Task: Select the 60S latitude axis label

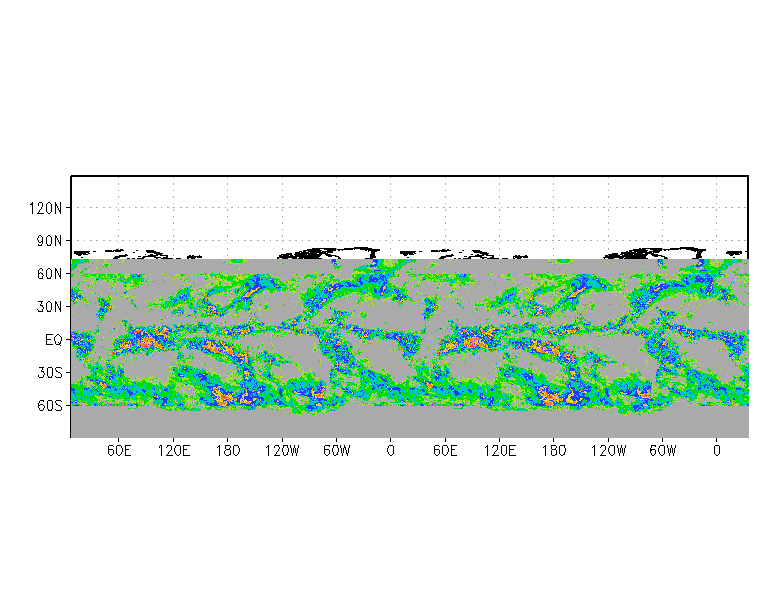Action: point(50,406)
